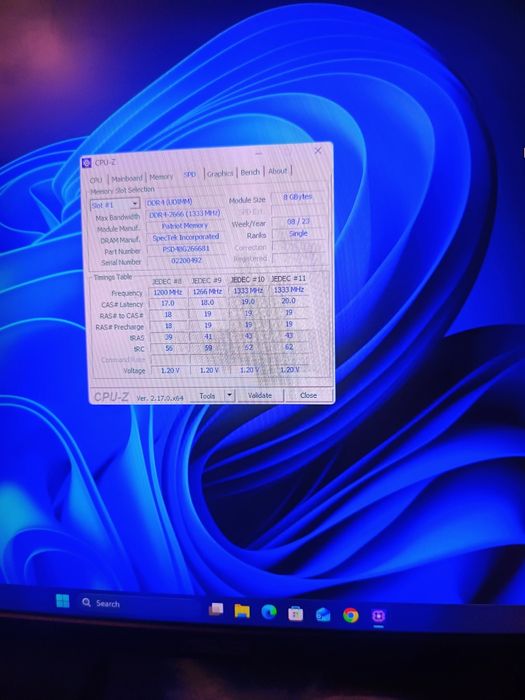Click the 20.0 CAS# Latency cell
The width and height of the screenshot is (525, 700).
pos(289,301)
